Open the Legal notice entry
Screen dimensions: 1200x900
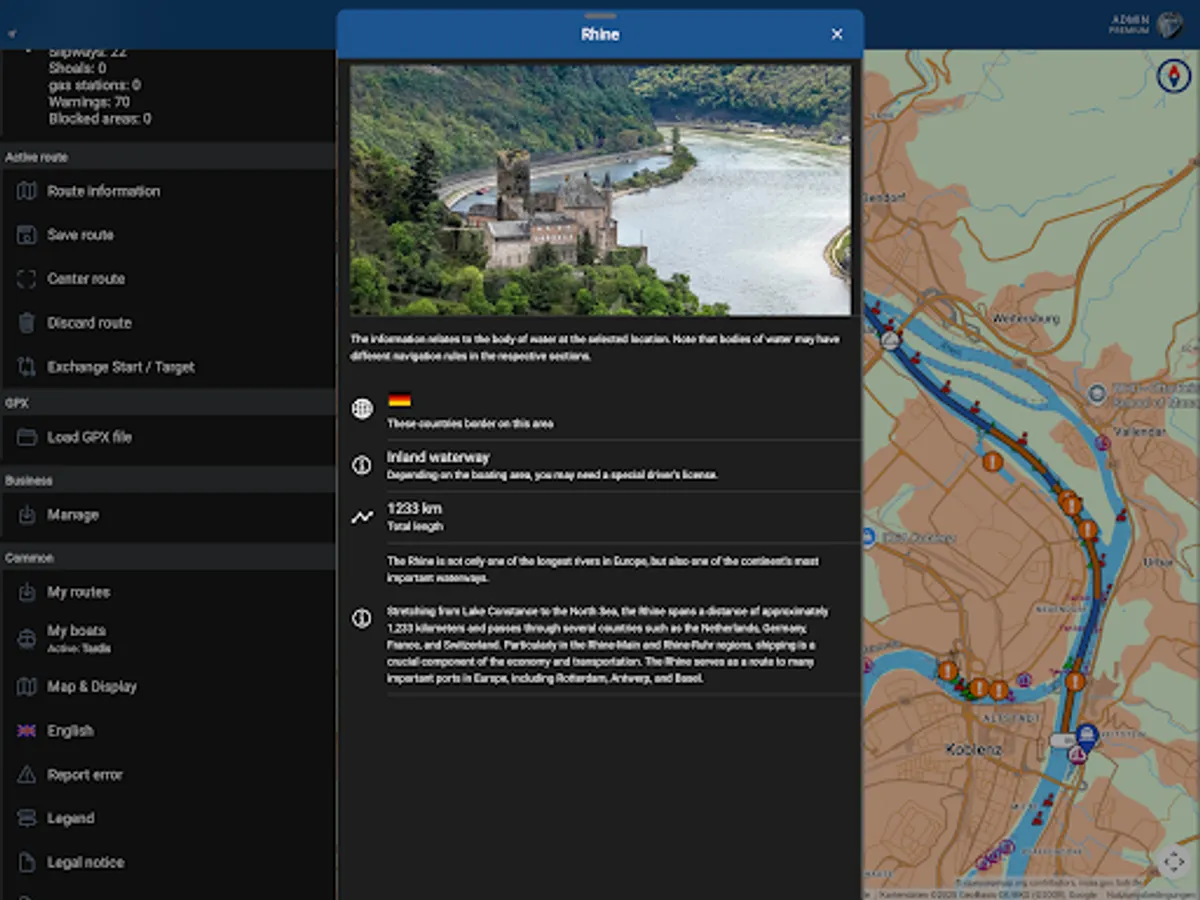click(26, 862)
